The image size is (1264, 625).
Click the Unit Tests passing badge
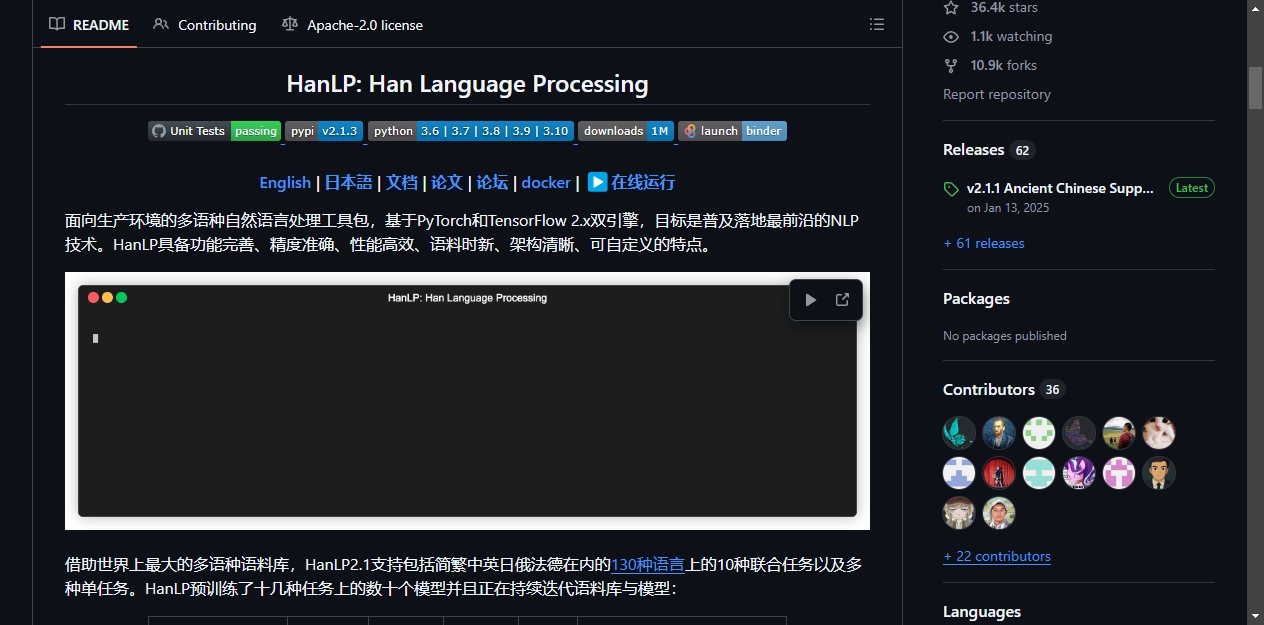[214, 131]
